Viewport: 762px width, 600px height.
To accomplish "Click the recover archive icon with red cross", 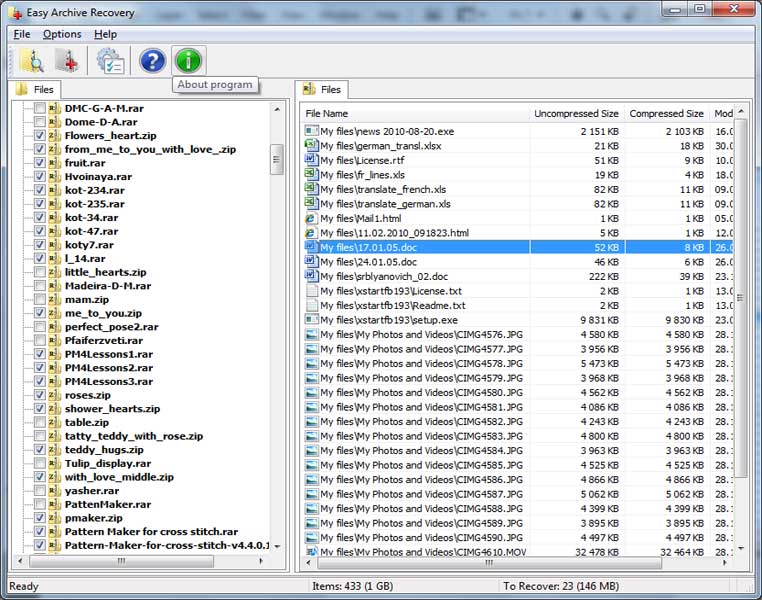I will [x=68, y=61].
